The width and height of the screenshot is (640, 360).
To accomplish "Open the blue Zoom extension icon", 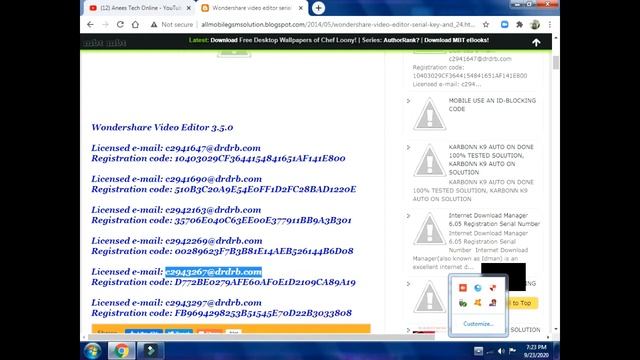I will tap(504, 24).
